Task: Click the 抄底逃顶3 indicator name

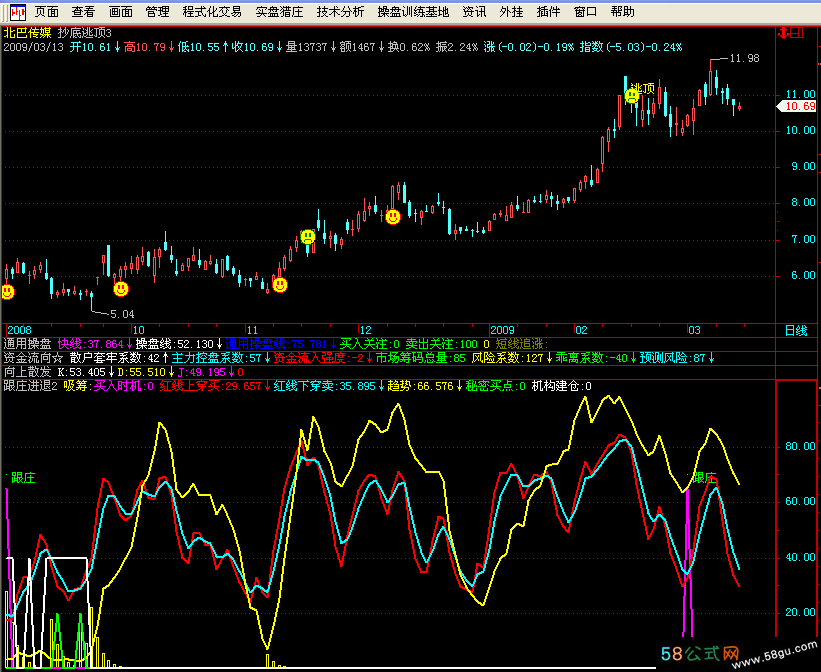Action: coord(84,32)
